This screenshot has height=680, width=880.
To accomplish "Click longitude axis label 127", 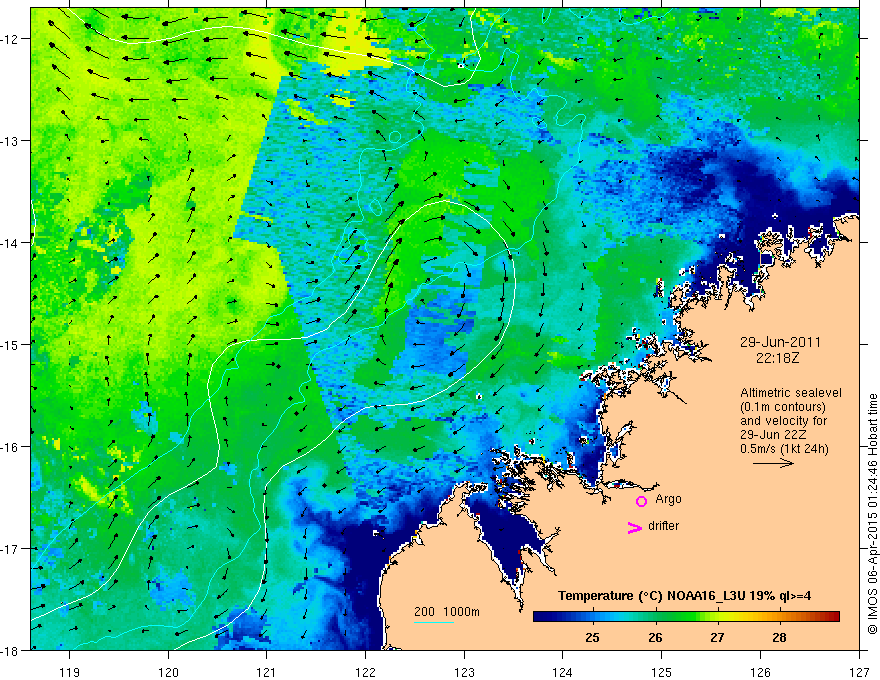I will coord(859,672).
